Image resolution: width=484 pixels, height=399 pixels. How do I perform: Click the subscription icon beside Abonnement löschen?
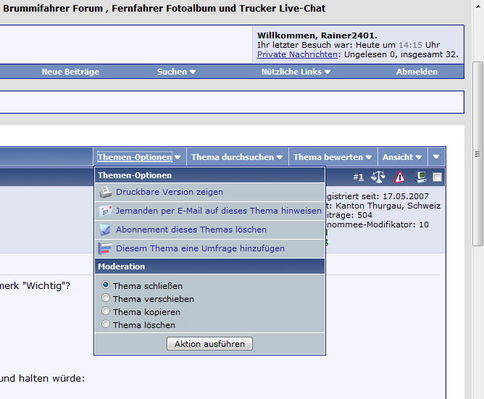point(105,230)
